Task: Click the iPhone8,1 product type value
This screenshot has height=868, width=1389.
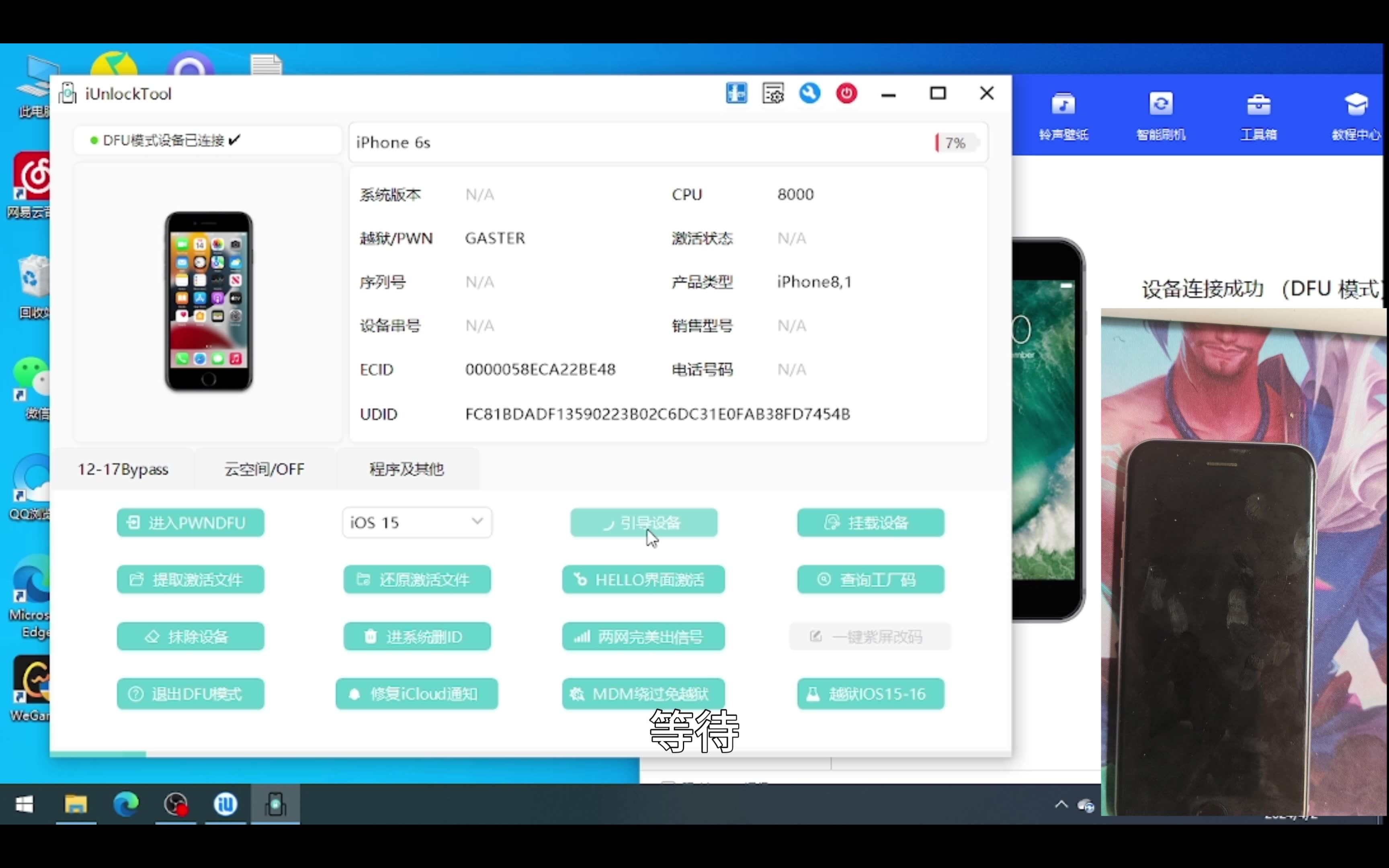Action: pyautogui.click(x=814, y=282)
